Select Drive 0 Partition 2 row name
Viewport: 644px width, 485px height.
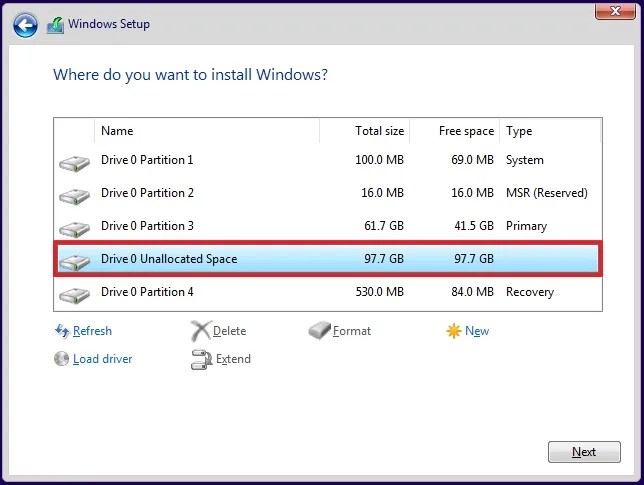click(x=147, y=193)
